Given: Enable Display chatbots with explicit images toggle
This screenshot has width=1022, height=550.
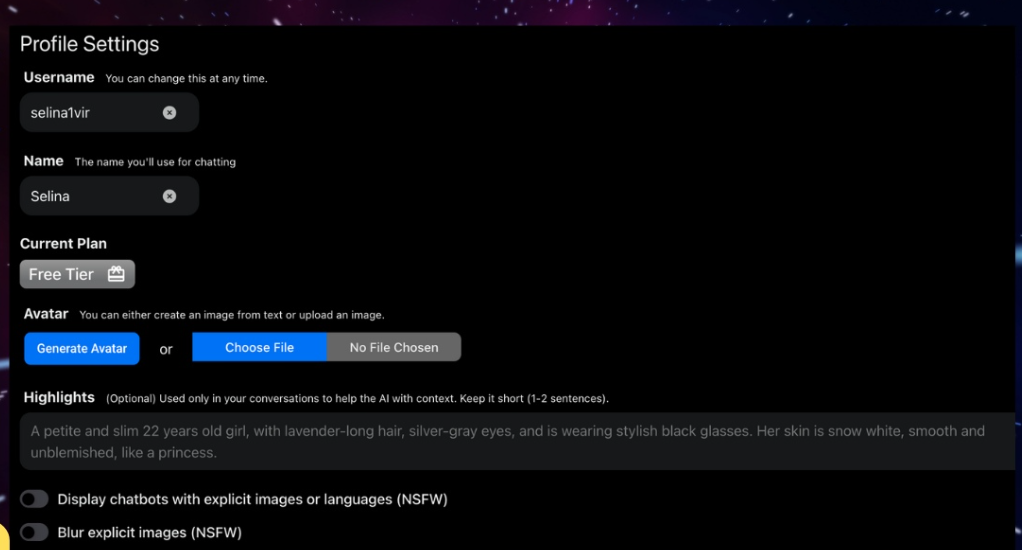Looking at the screenshot, I should coord(34,499).
